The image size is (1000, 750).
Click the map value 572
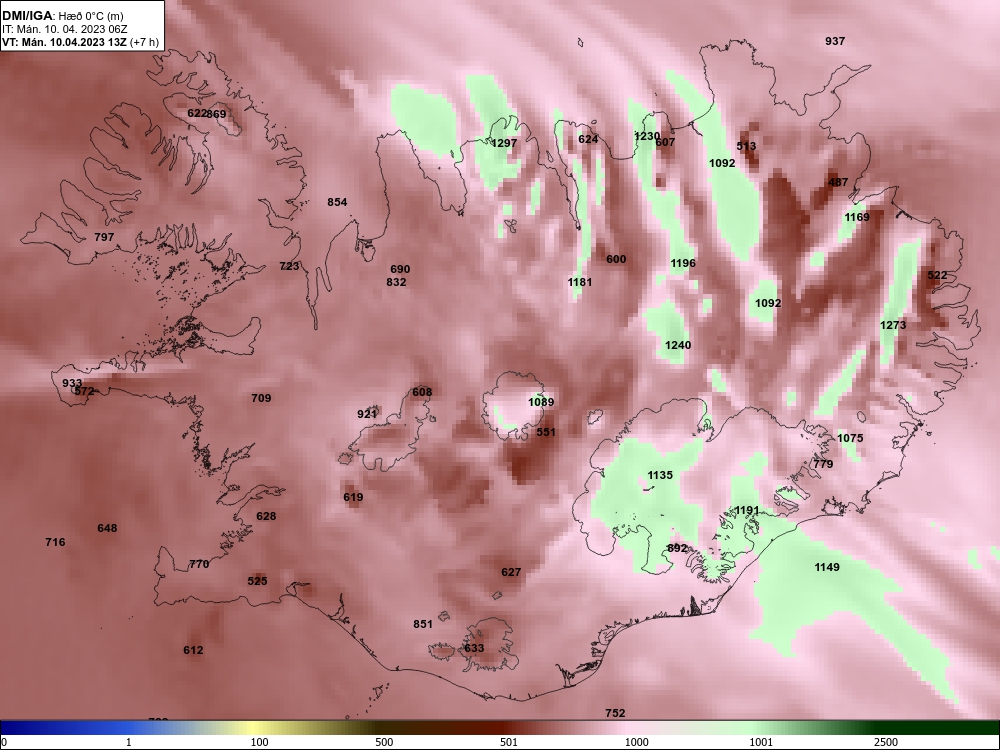coord(85,392)
